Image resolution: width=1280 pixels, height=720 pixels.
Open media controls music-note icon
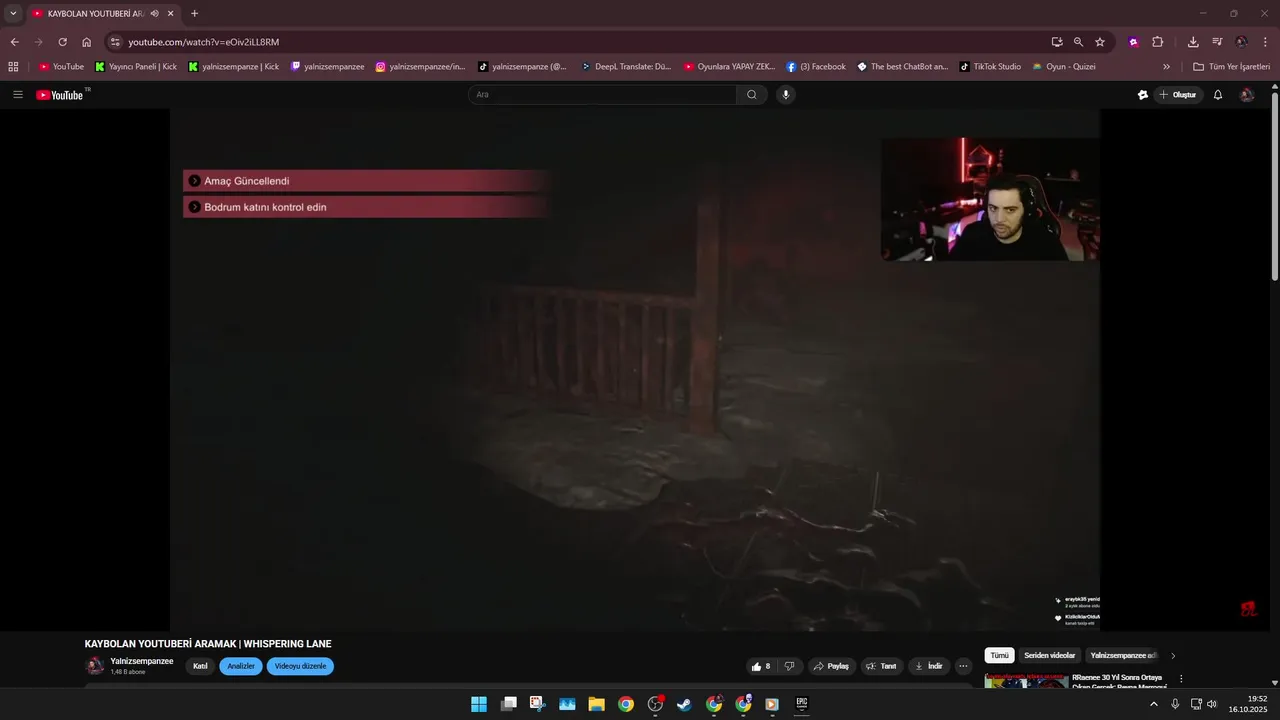[1217, 42]
